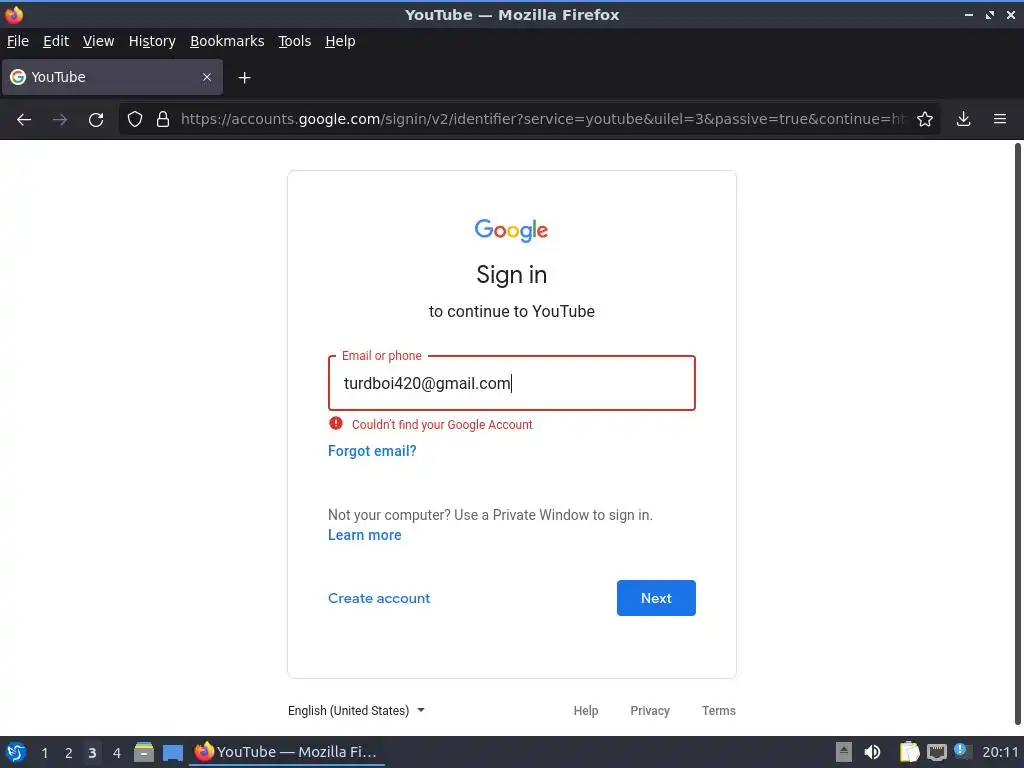Open the Help link in the footer
The width and height of the screenshot is (1024, 768).
[586, 711]
